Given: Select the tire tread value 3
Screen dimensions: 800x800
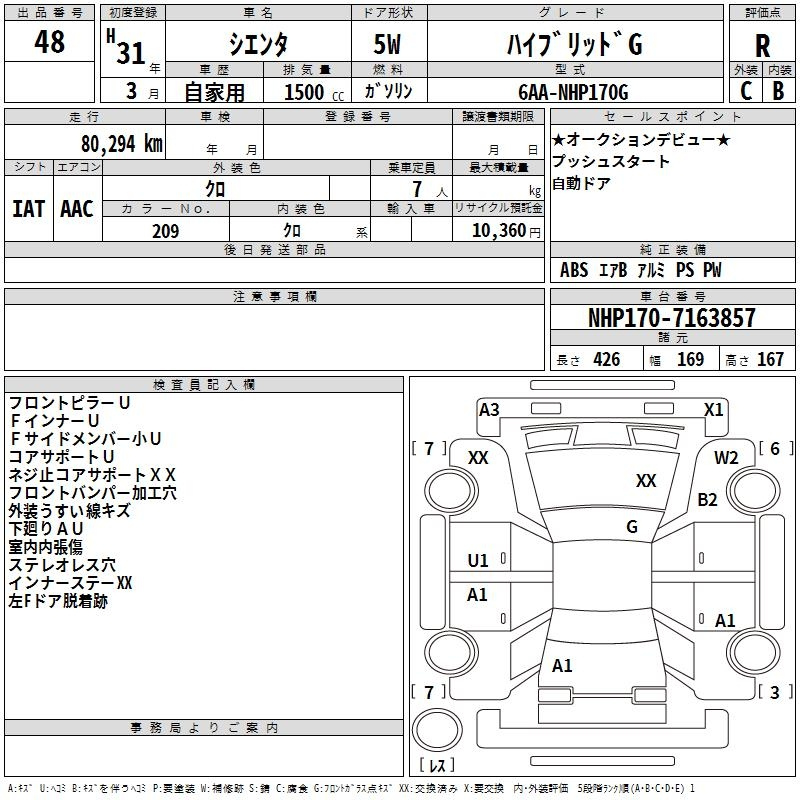Looking at the screenshot, I should (x=774, y=692).
